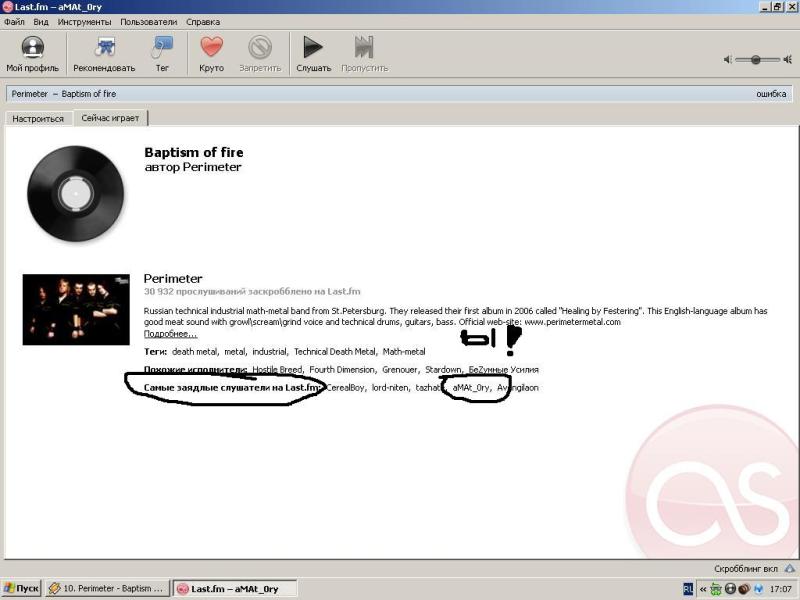800x600 pixels.
Task: Switch to the Настроиться tab
Action: 38,118
